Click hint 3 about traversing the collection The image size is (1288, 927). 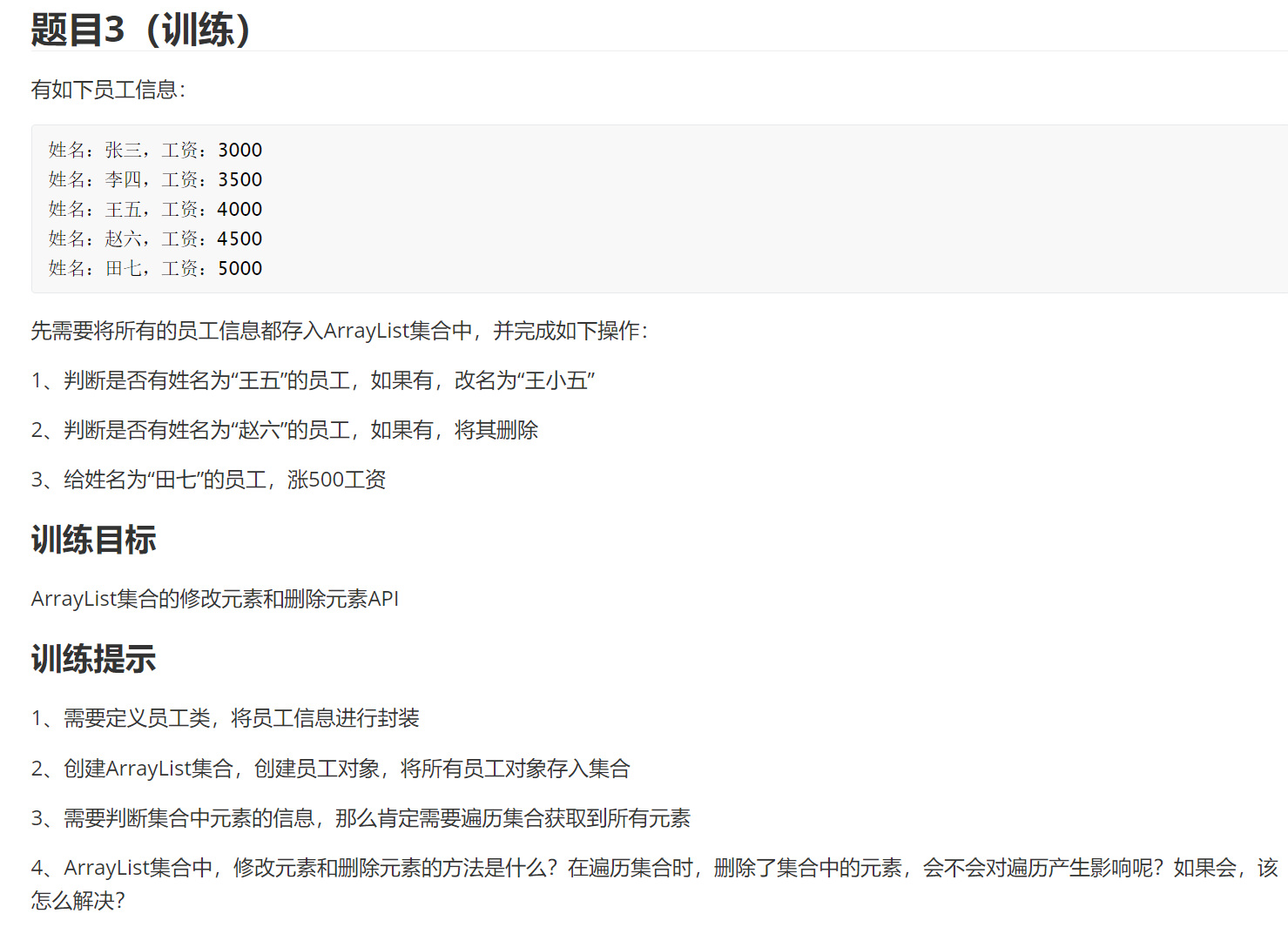pyautogui.click(x=361, y=818)
